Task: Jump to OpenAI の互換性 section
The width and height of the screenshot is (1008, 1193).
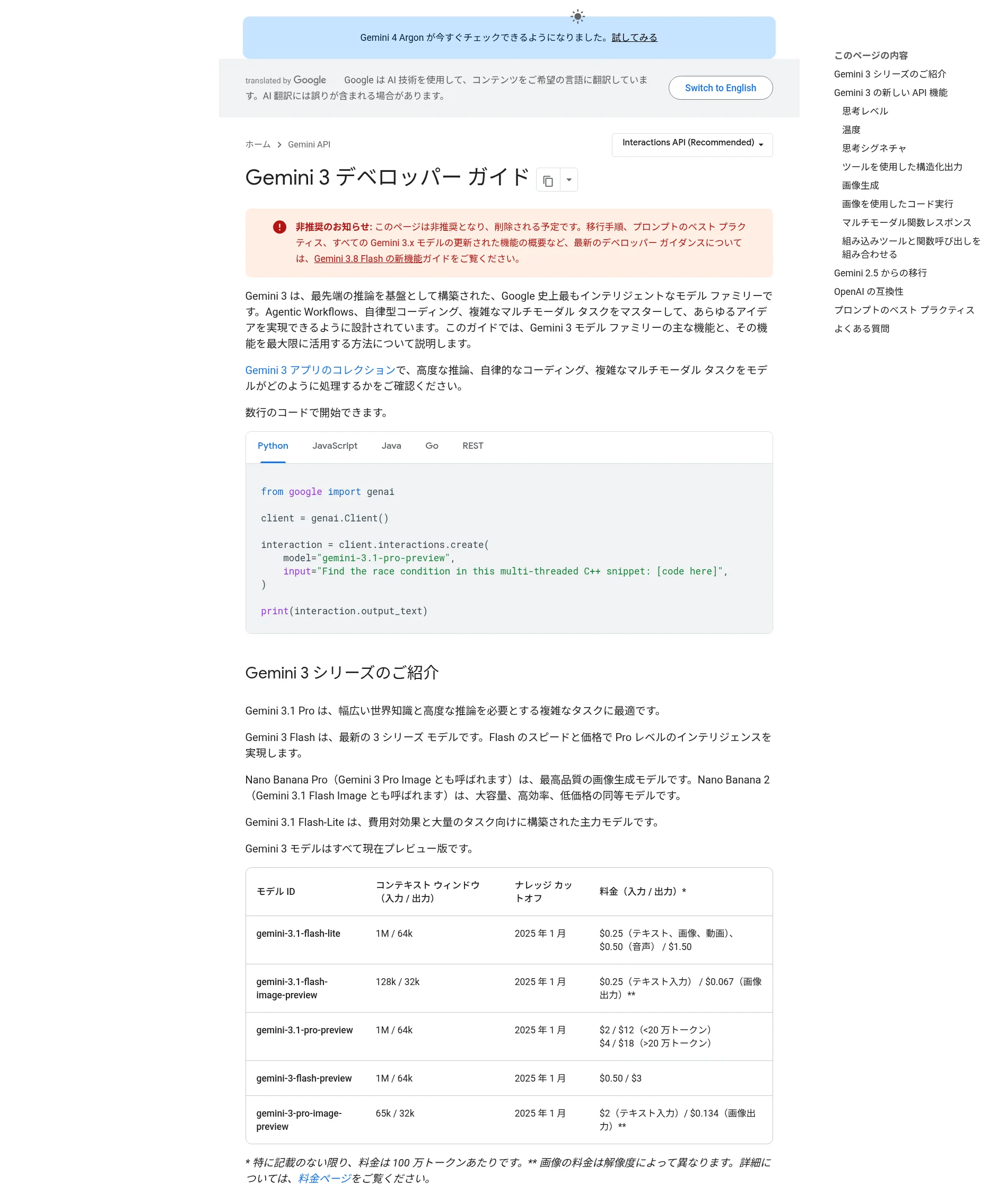Action: tap(869, 292)
